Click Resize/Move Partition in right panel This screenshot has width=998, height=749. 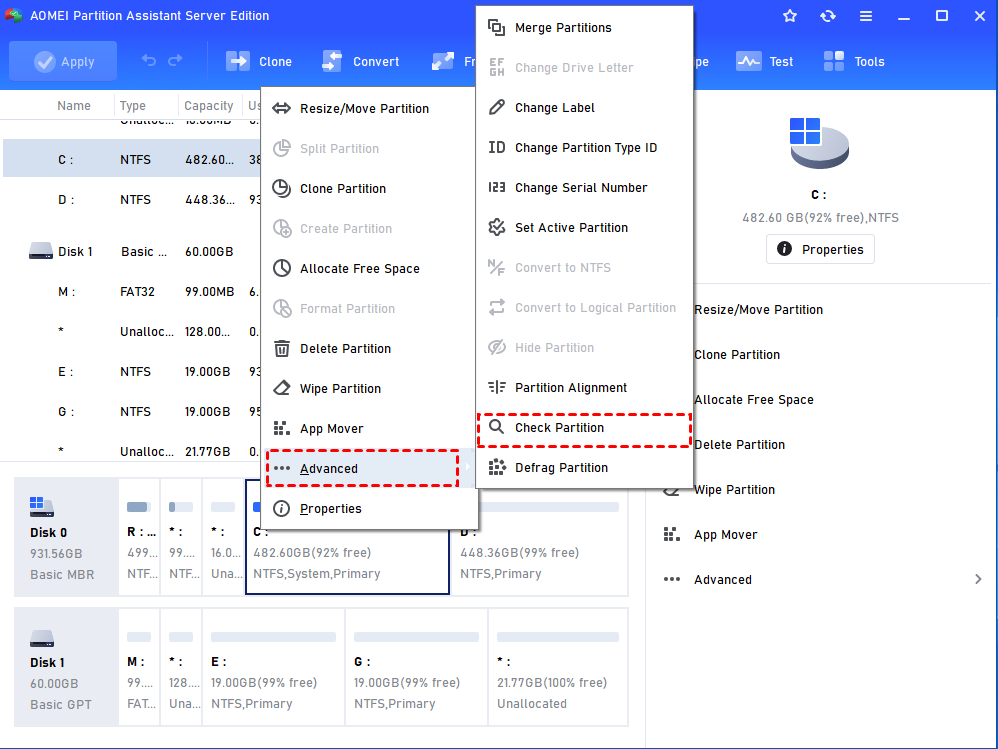(x=758, y=310)
